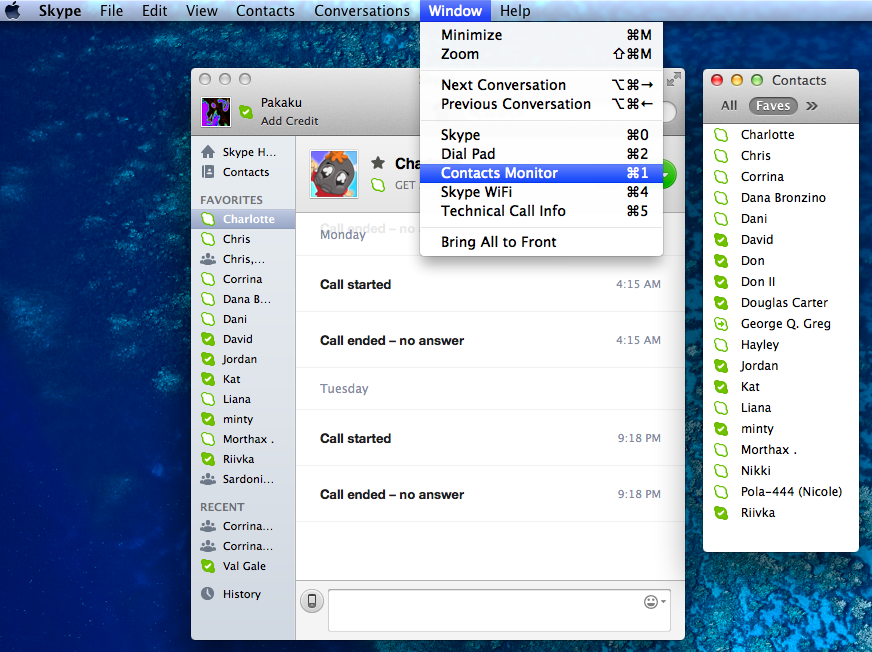Select Liana in Favorites sidebar
The width and height of the screenshot is (872, 652).
(242, 399)
